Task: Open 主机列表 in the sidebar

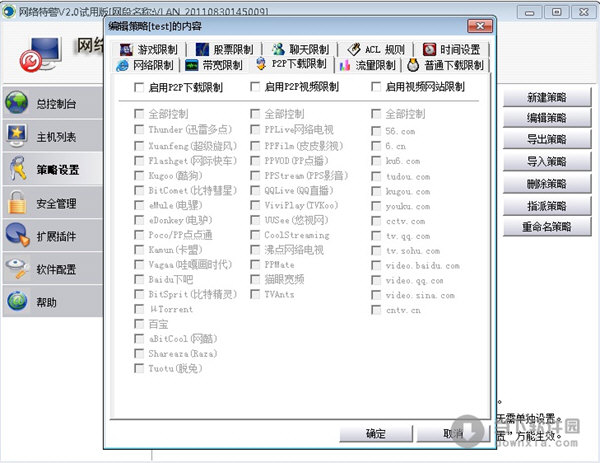Action: [x=53, y=136]
